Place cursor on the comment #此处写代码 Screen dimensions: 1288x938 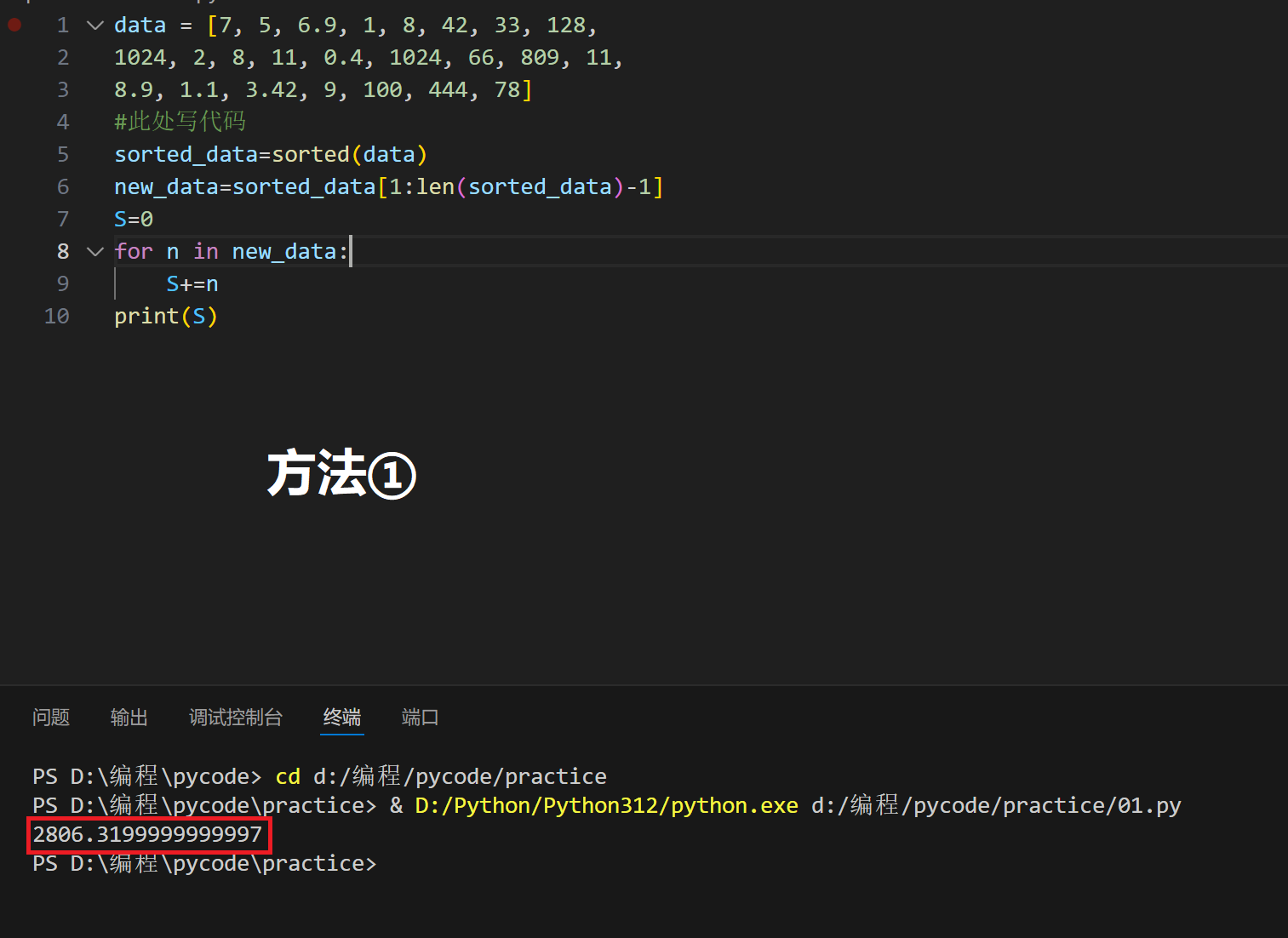pyautogui.click(x=180, y=122)
